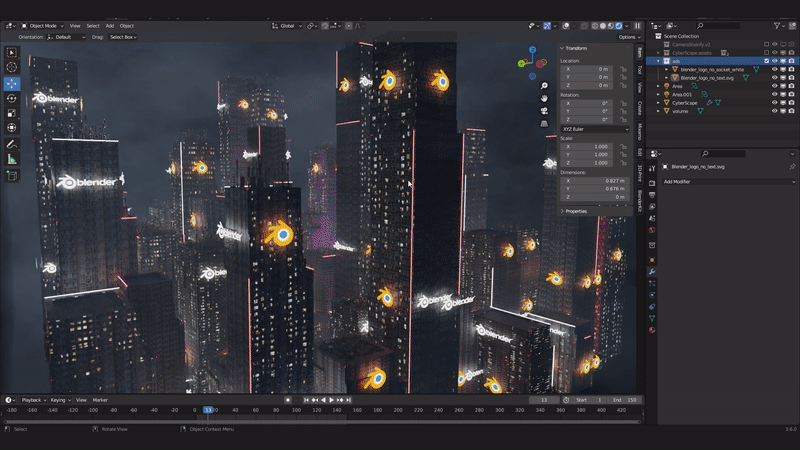The width and height of the screenshot is (800, 450).
Task: Open the Add menu
Action: (x=110, y=26)
